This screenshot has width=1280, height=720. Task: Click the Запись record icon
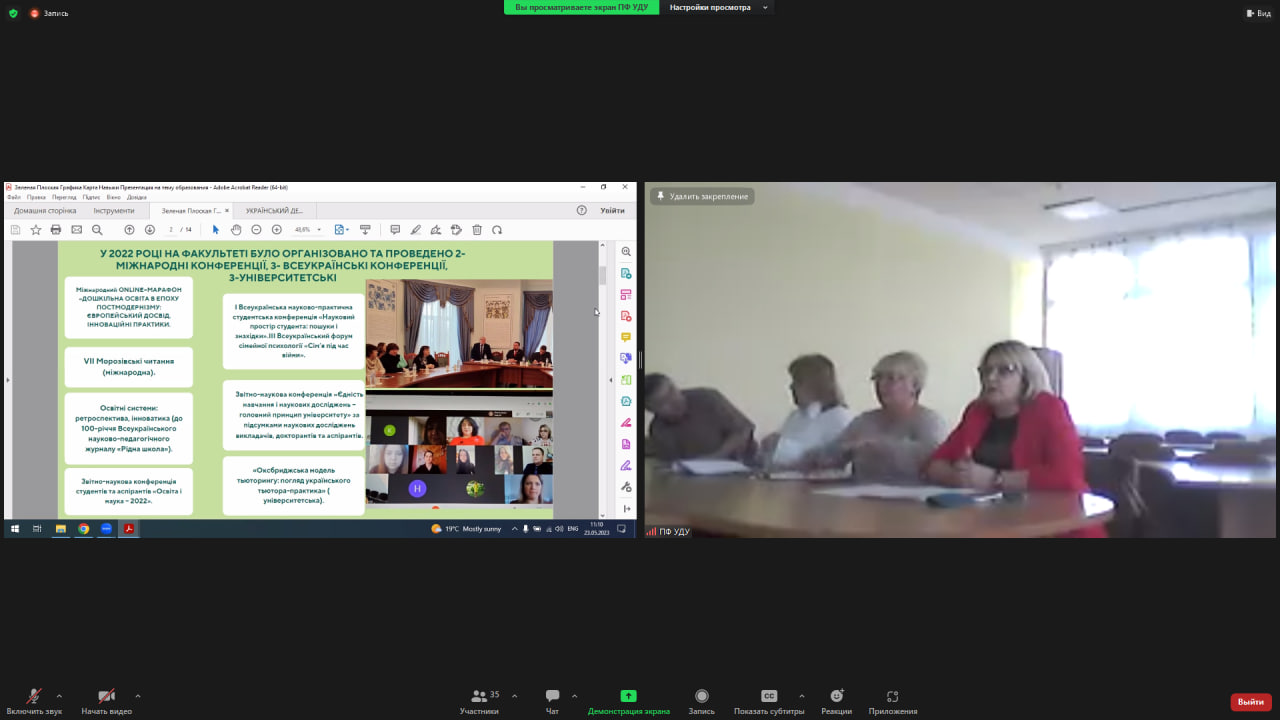click(x=701, y=697)
